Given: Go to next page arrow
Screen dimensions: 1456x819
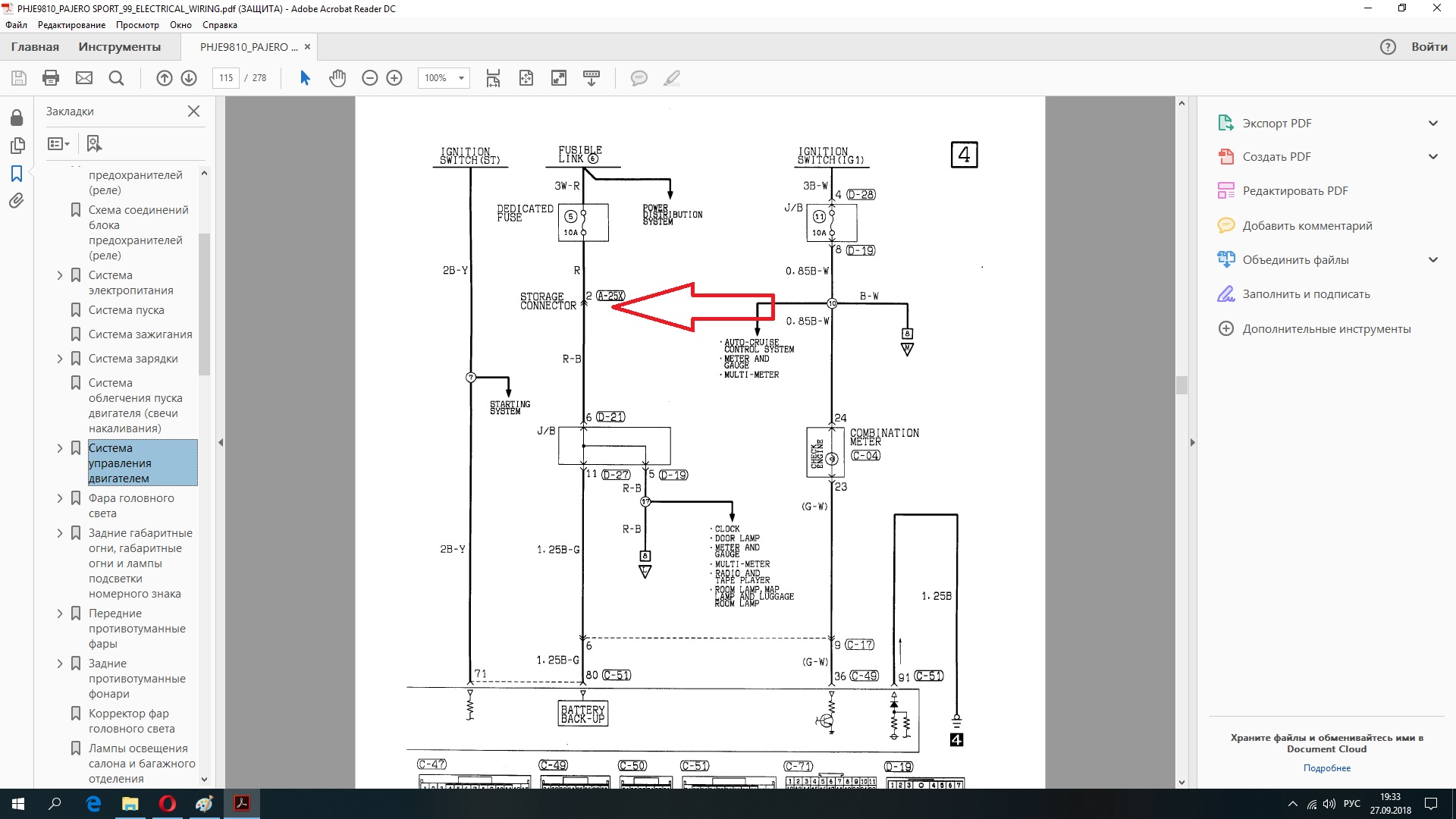Looking at the screenshot, I should pos(189,77).
